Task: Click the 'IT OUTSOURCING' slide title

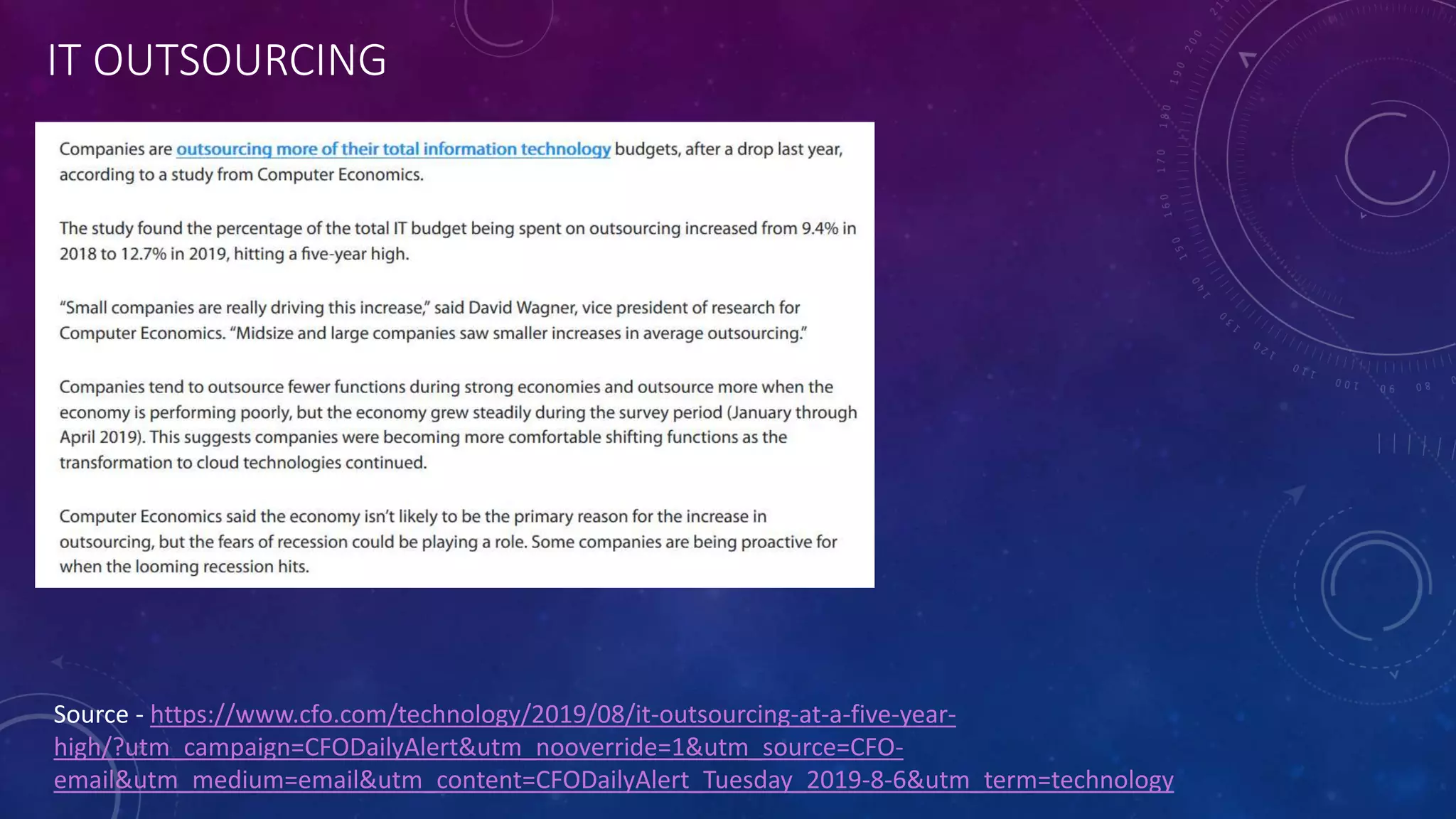Action: pos(217,60)
